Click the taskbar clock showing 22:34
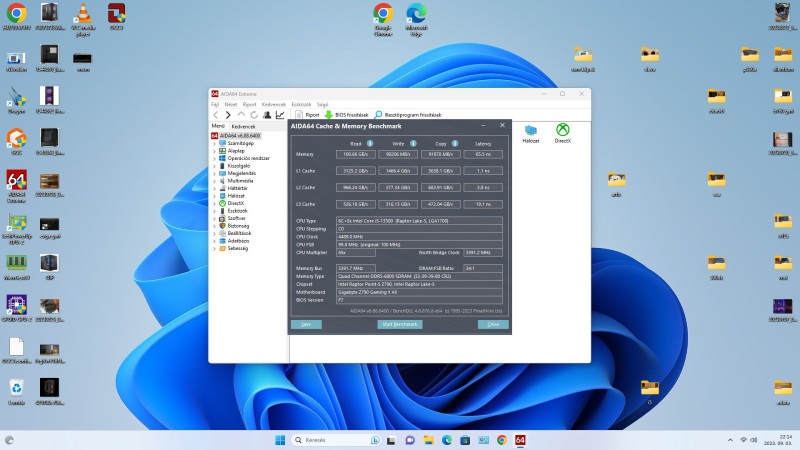800x450 pixels. coord(778,440)
